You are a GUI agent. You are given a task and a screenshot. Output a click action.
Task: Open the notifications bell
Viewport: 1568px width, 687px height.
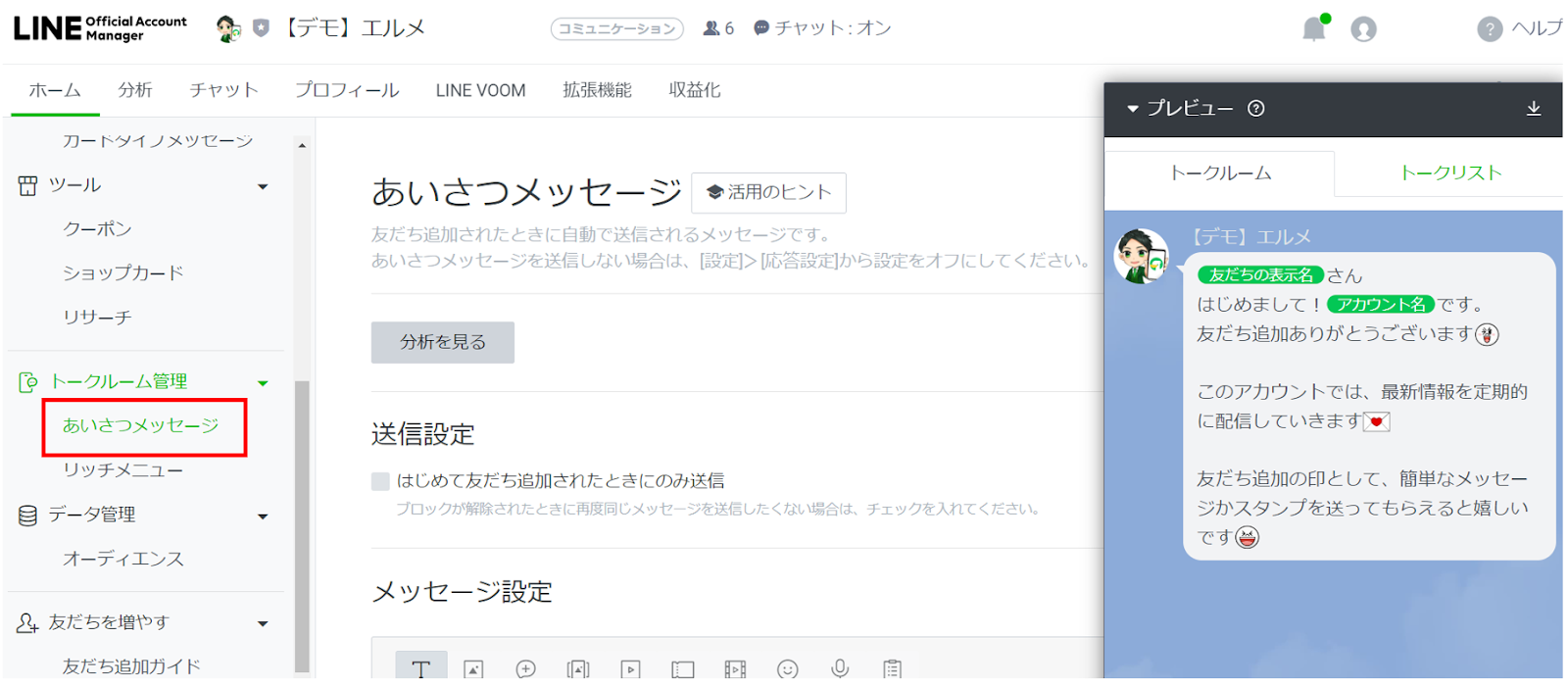(1314, 28)
